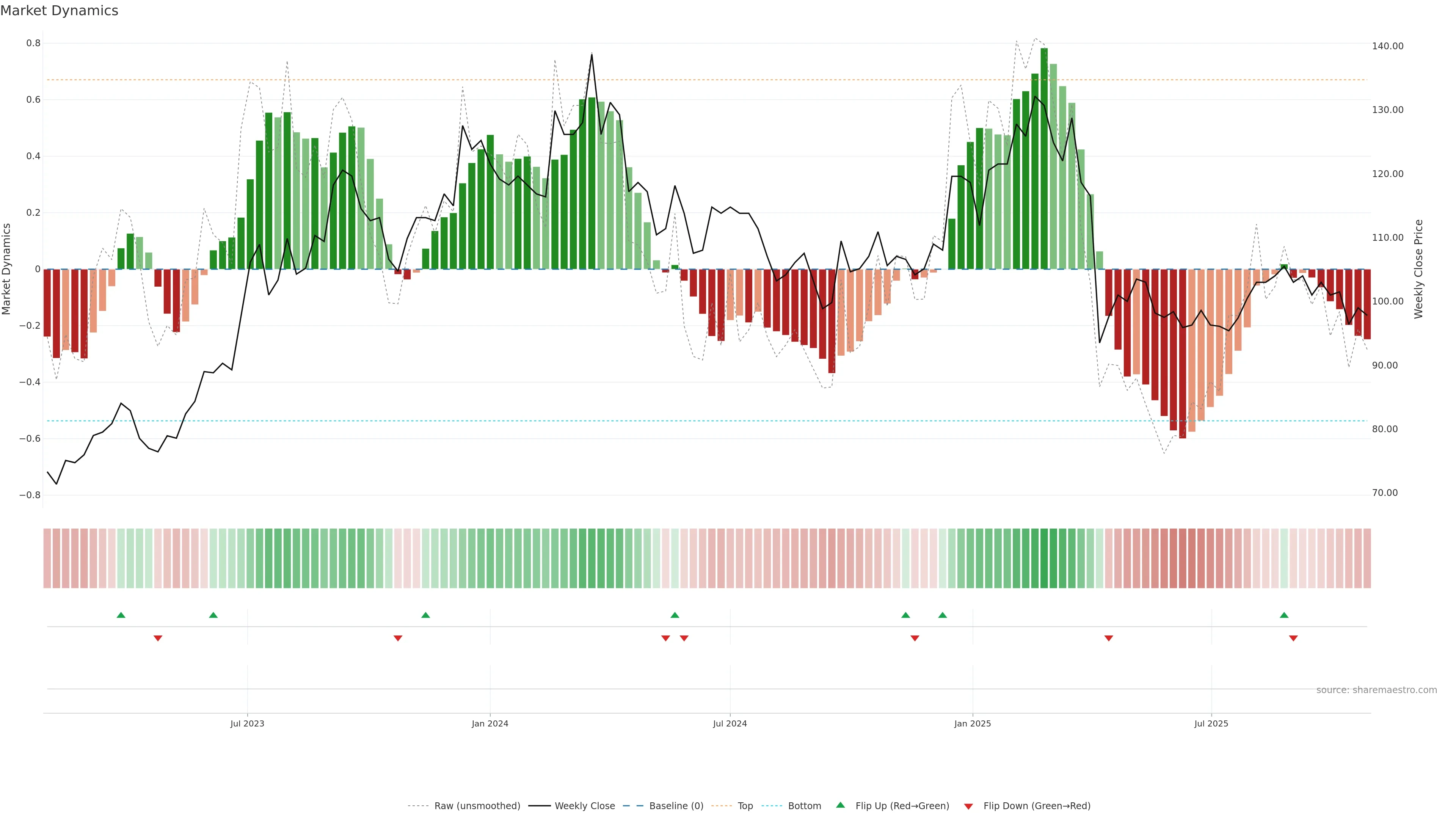Hide the Bottom threshold via legend
This screenshot has width=1456, height=819.
[804, 806]
